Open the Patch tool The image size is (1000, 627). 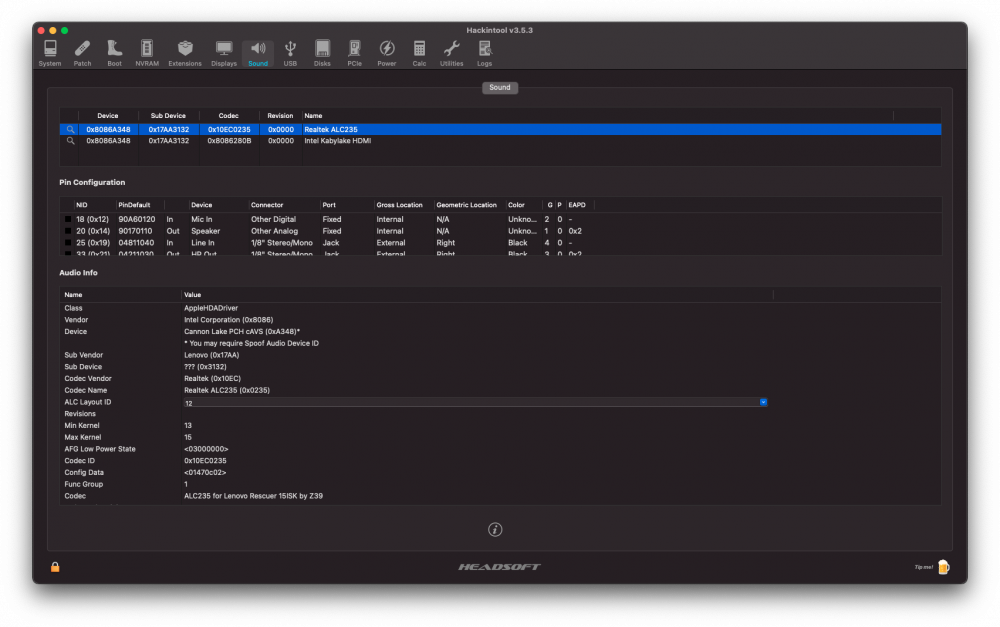click(82, 54)
